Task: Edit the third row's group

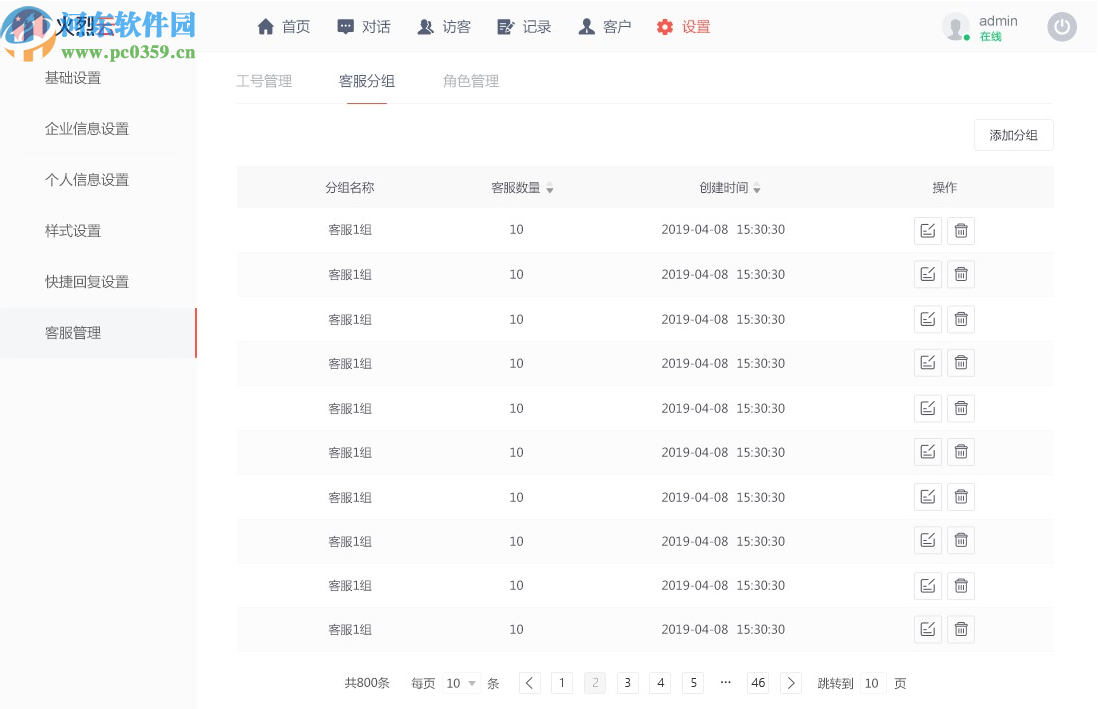Action: [x=928, y=319]
